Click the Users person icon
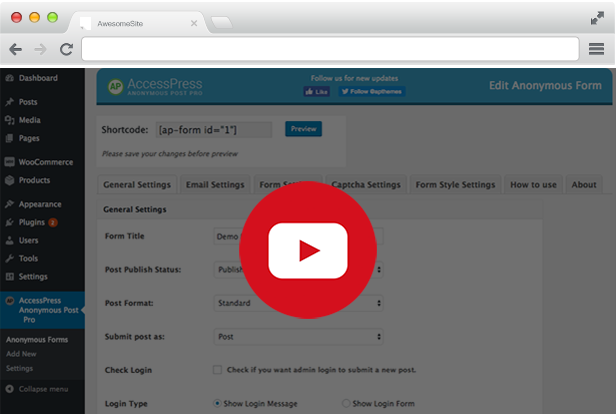The image size is (616, 414). [x=10, y=240]
